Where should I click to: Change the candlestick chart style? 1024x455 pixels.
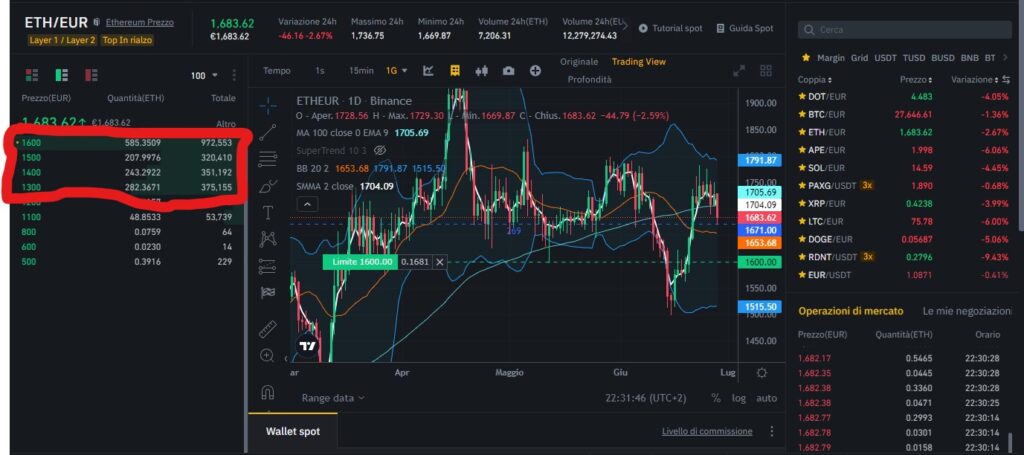click(x=482, y=71)
